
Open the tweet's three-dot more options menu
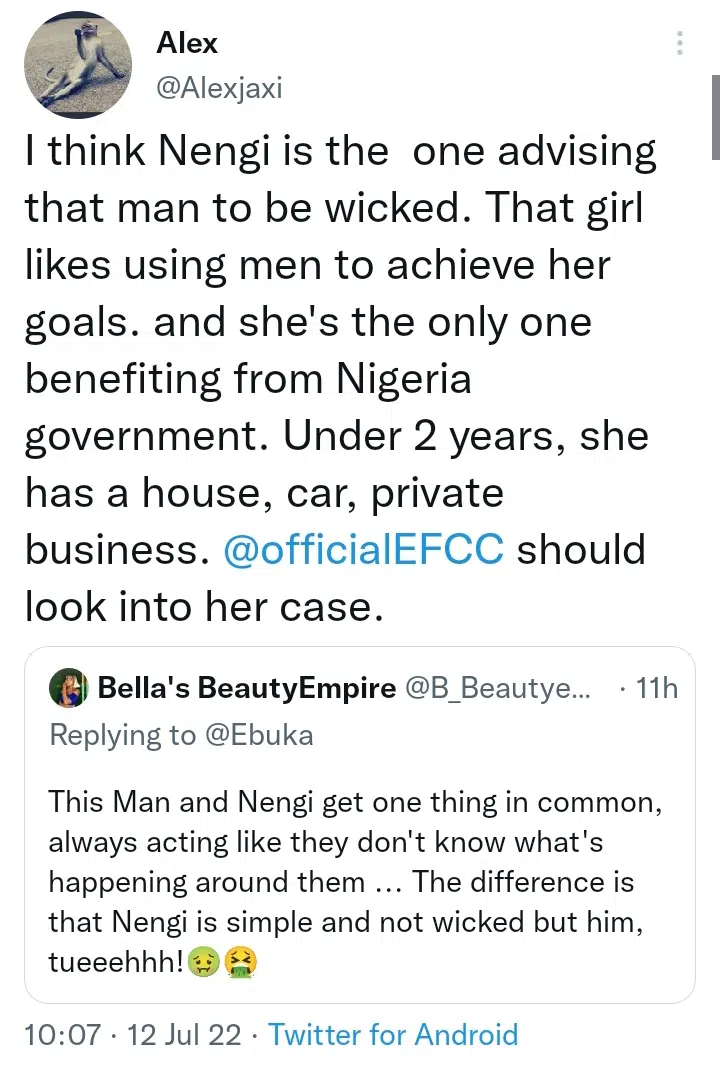tap(680, 43)
